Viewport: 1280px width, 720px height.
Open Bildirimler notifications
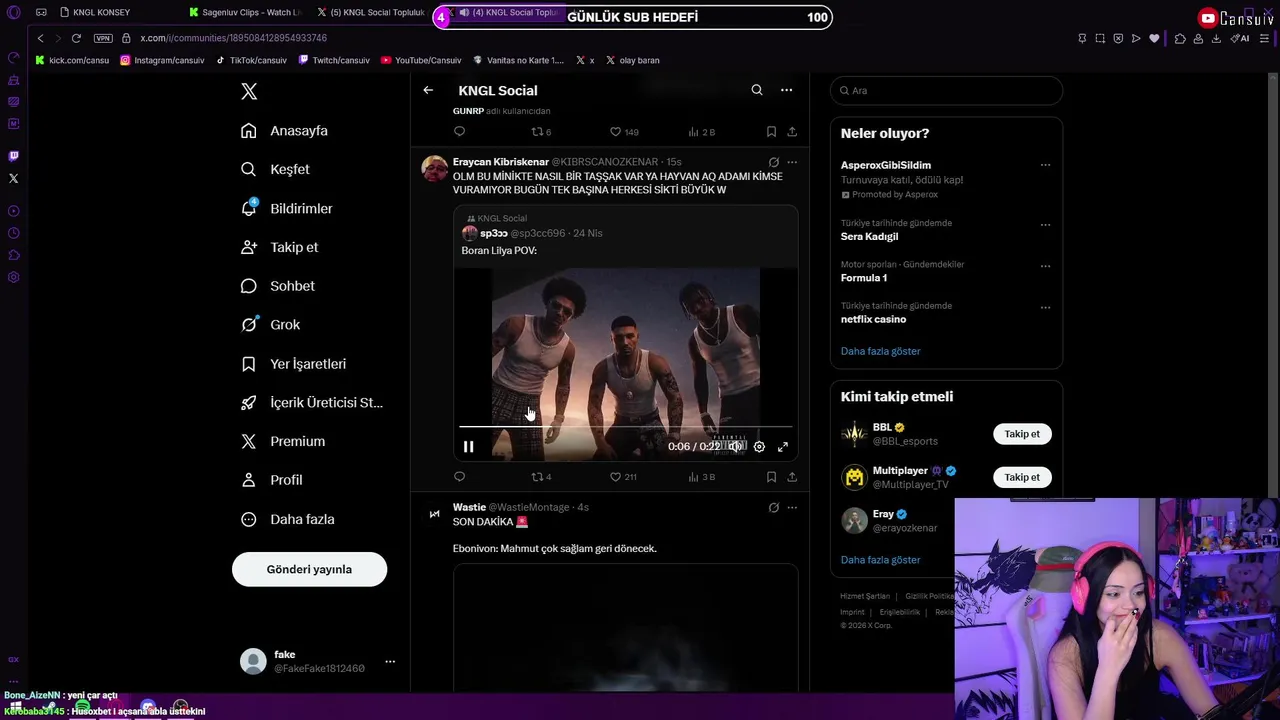(287, 208)
